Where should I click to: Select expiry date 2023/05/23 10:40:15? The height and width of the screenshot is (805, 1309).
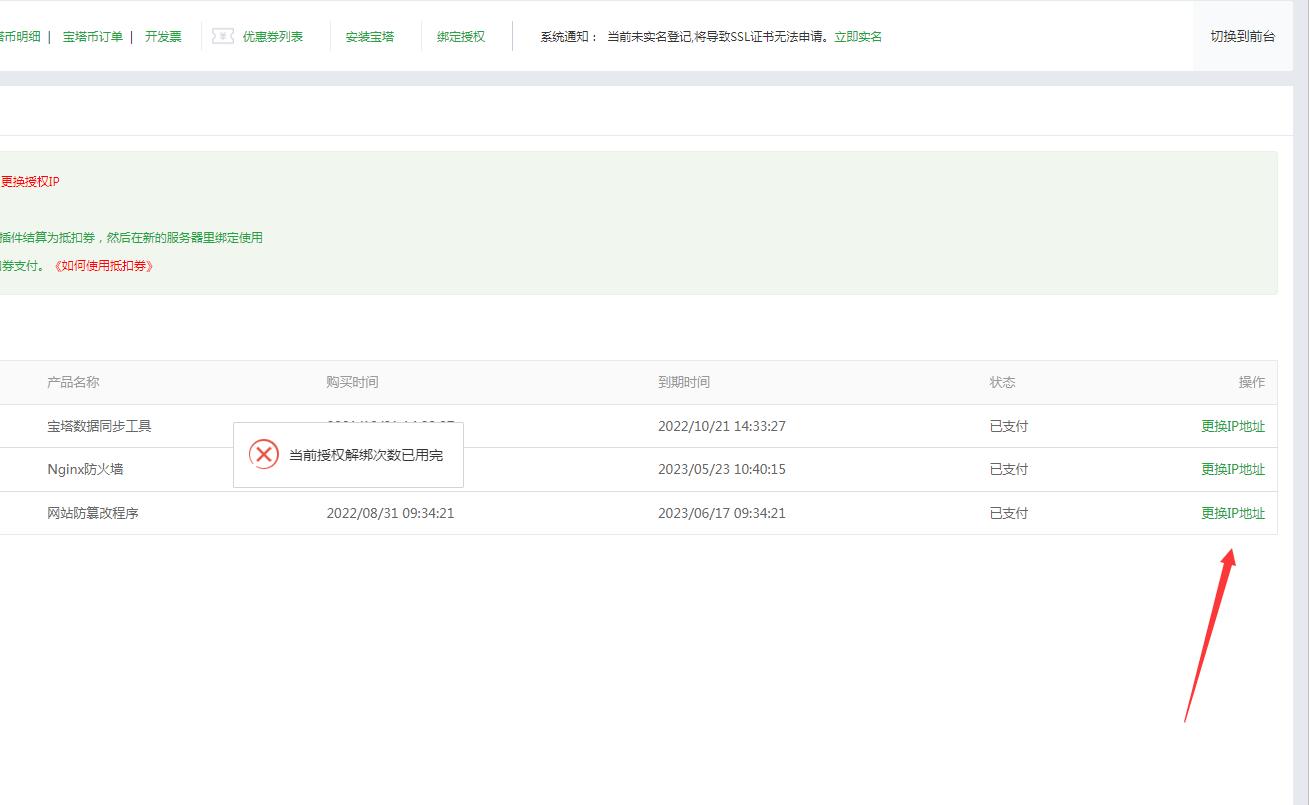click(x=722, y=469)
